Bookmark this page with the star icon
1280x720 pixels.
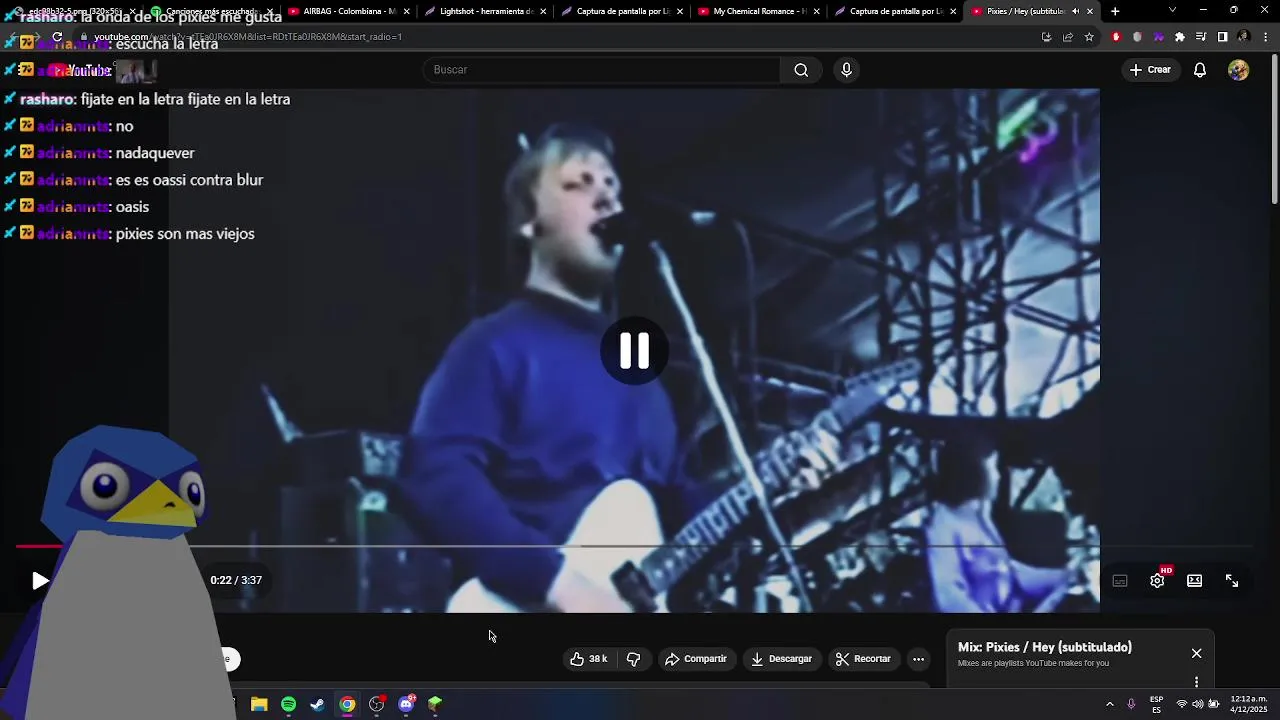click(1089, 37)
